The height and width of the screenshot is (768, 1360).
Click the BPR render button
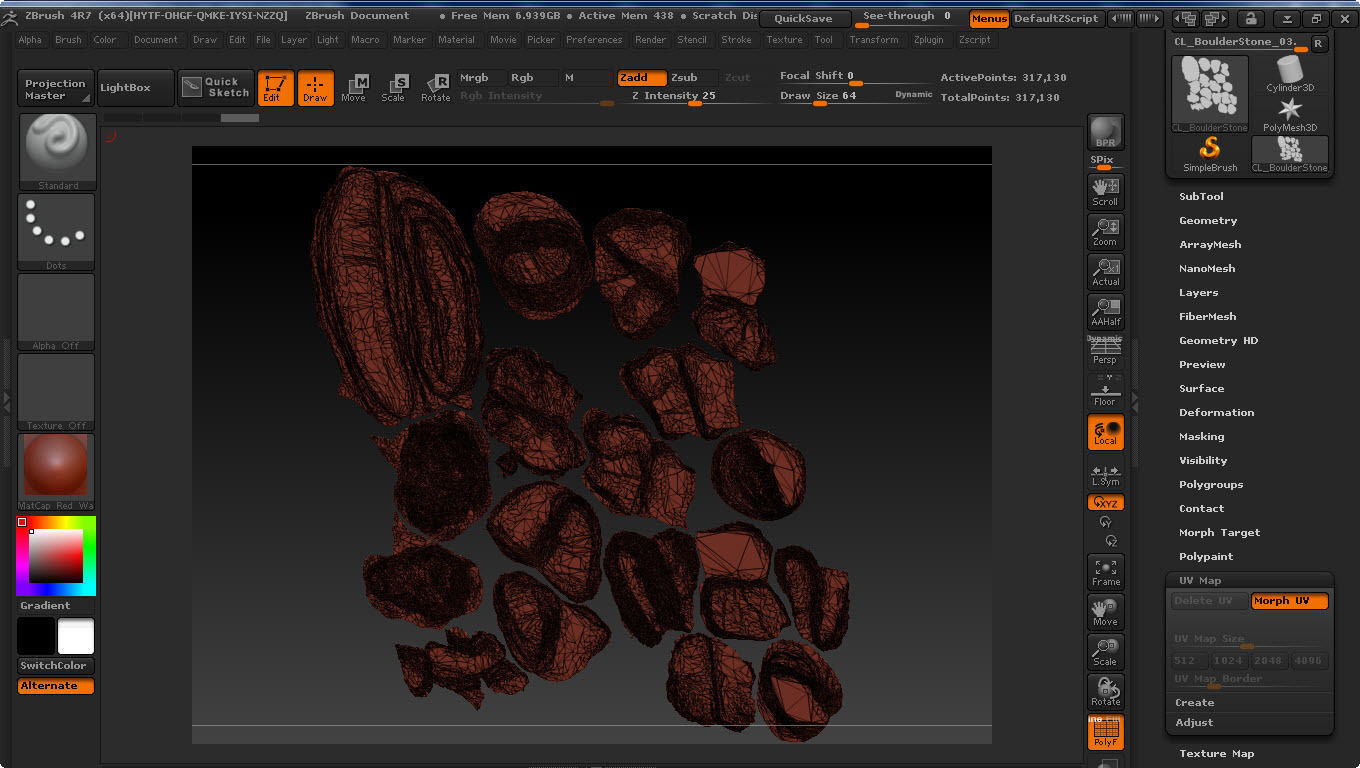[1105, 133]
